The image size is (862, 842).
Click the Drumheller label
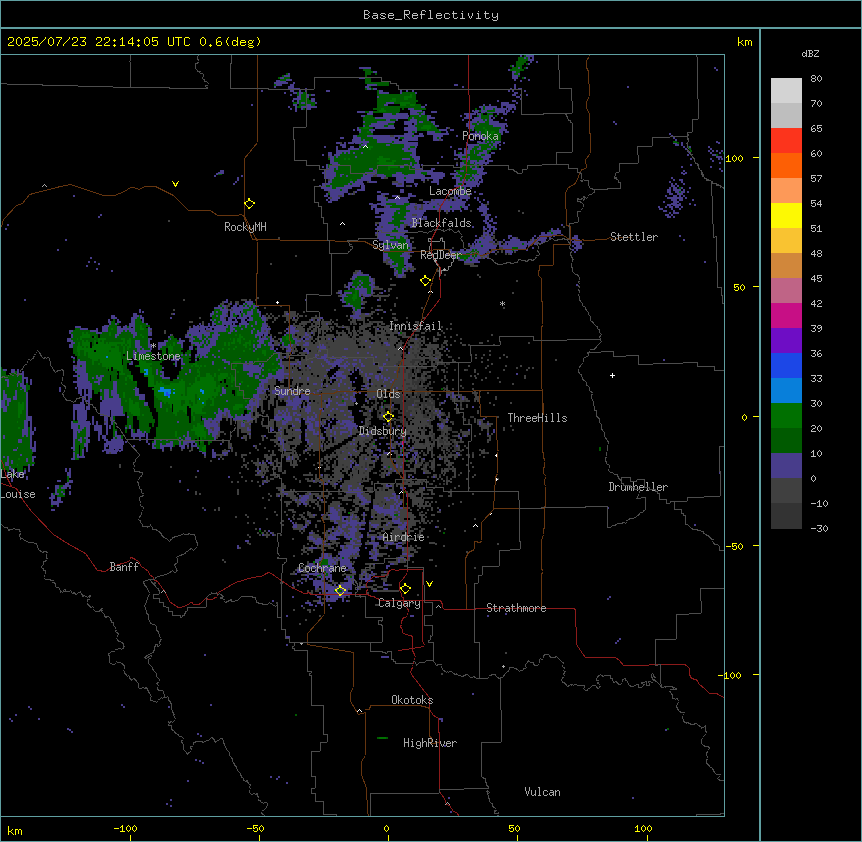click(x=638, y=487)
